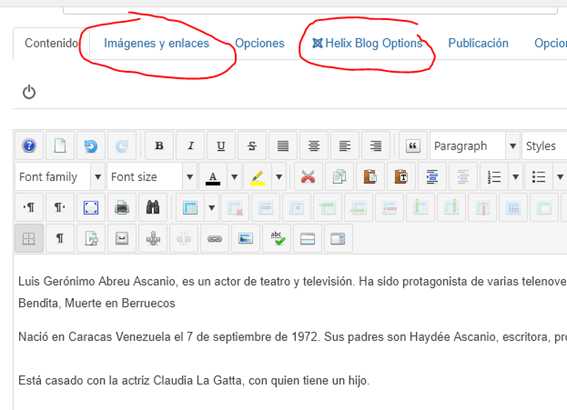Open the Helix Blog Options tab
Screen dimensions: 567x410
click(367, 43)
